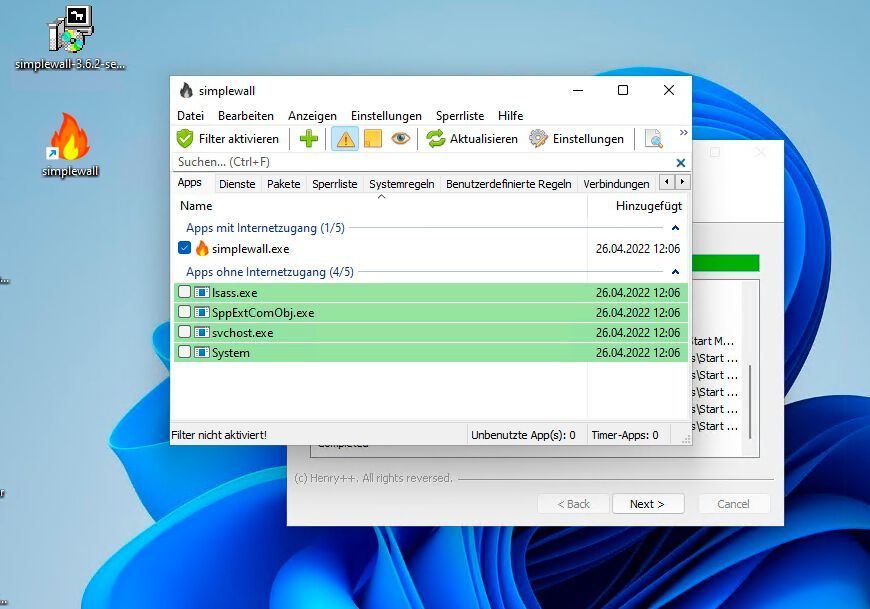Viewport: 870px width, 609px height.
Task: Check the checkbox next to lsass.exe
Action: pos(184,292)
